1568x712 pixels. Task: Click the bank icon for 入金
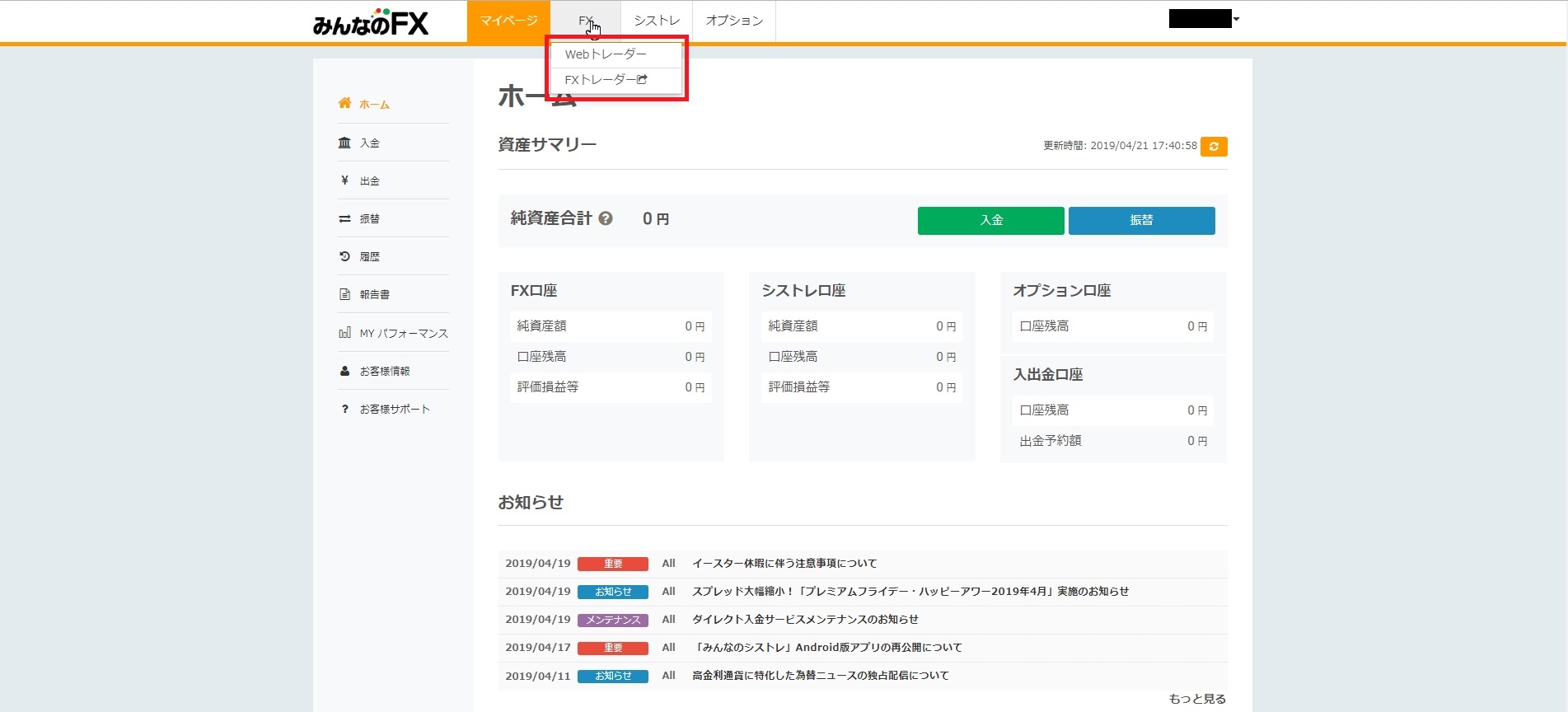[344, 143]
